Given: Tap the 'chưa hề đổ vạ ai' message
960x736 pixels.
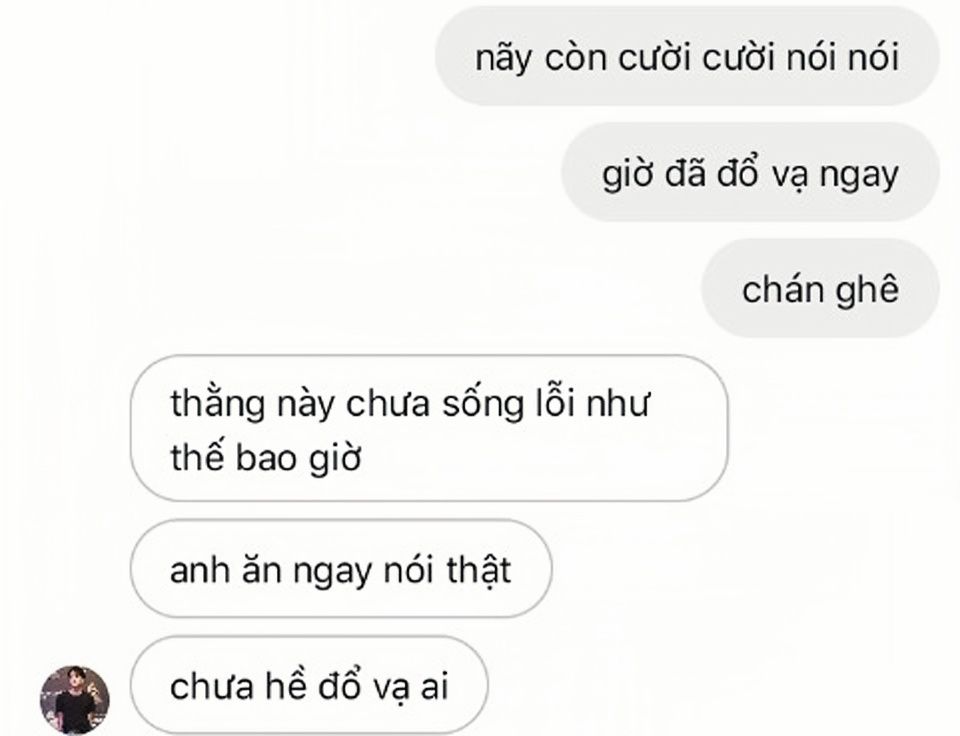Looking at the screenshot, I should click(309, 685).
